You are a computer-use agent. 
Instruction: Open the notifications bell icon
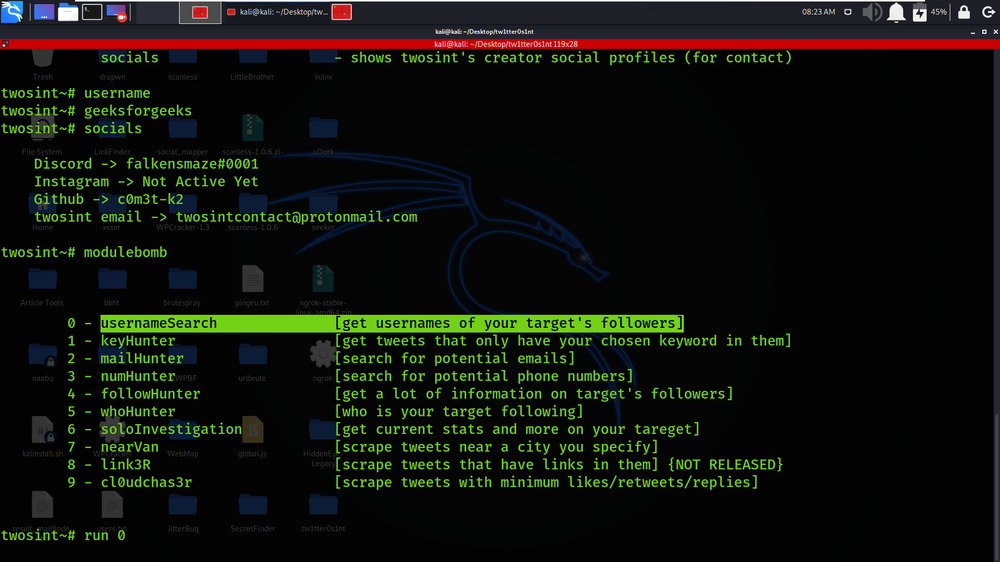(896, 11)
